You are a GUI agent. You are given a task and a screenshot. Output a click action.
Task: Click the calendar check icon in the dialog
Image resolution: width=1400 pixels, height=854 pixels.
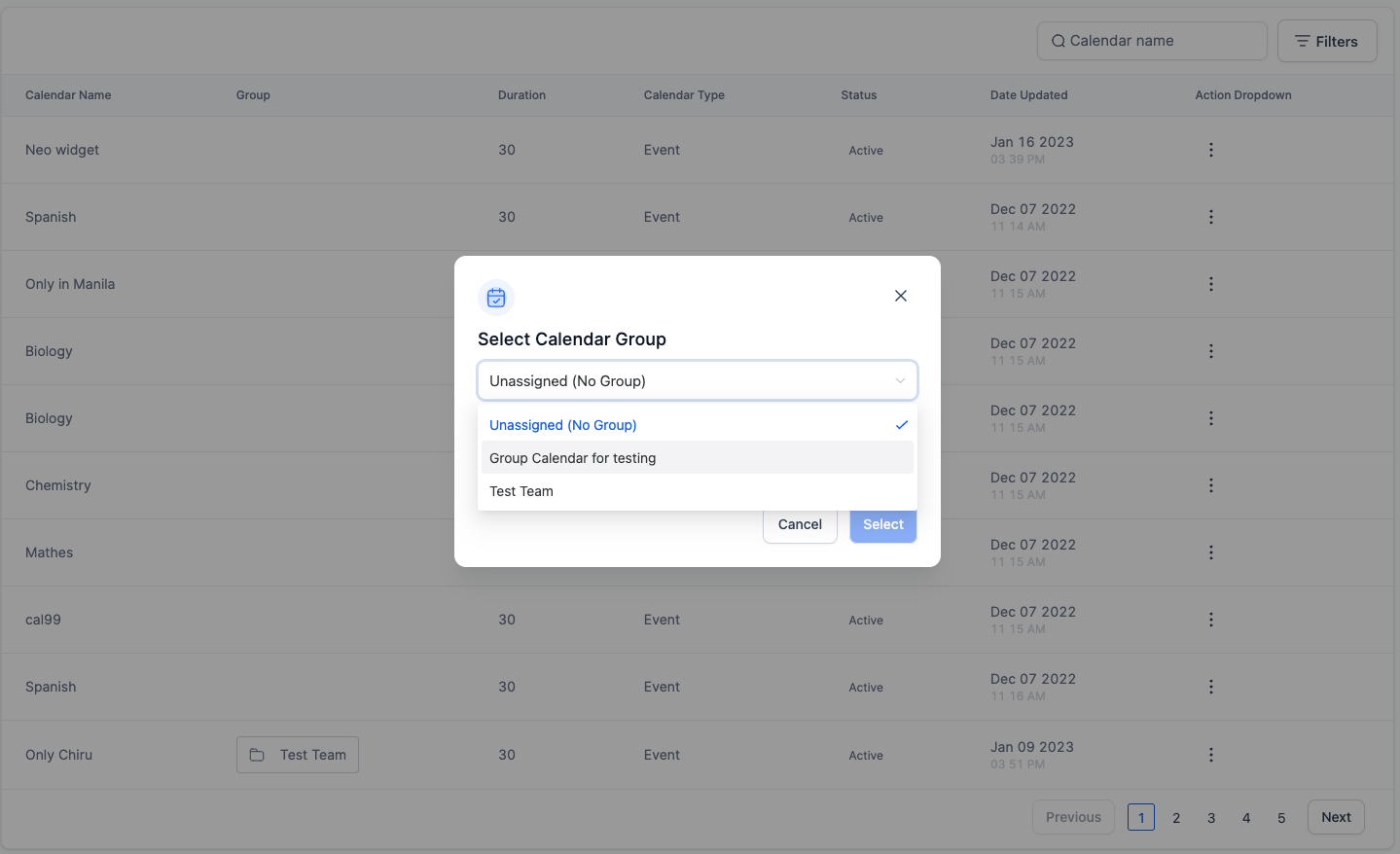point(496,298)
